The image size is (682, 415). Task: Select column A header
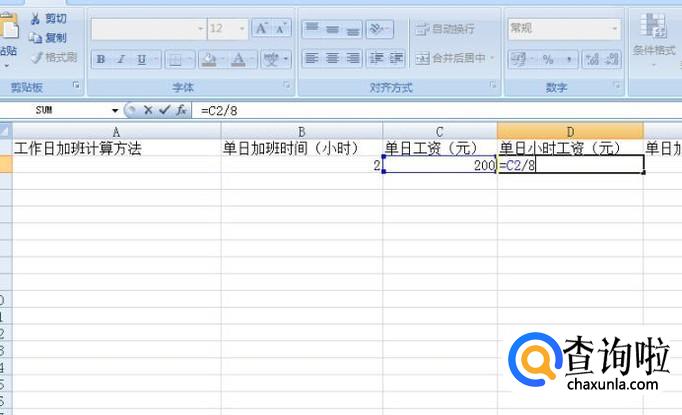point(116,131)
